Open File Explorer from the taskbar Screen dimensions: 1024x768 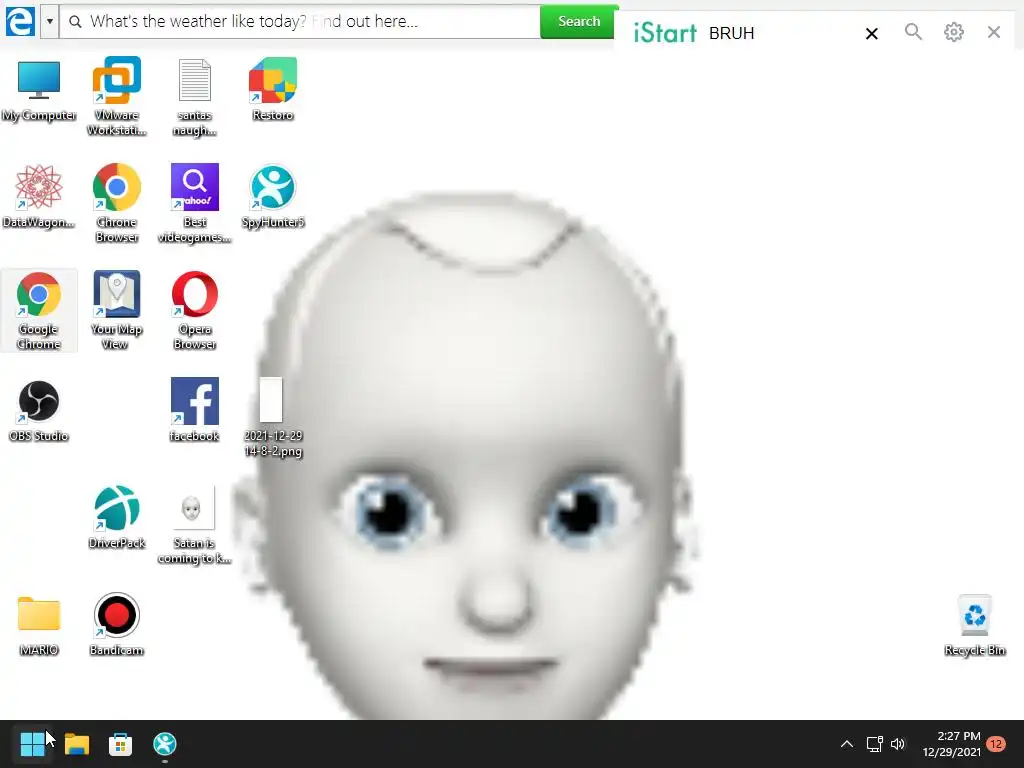[76, 744]
